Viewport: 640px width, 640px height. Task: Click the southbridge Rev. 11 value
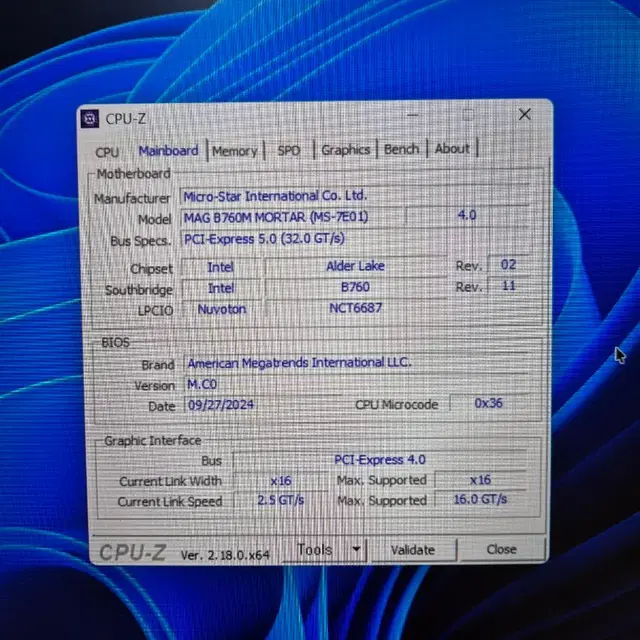coord(509,286)
